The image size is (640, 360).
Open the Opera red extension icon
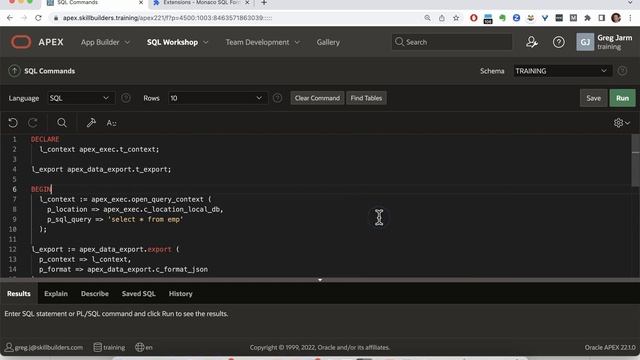pos(473,18)
